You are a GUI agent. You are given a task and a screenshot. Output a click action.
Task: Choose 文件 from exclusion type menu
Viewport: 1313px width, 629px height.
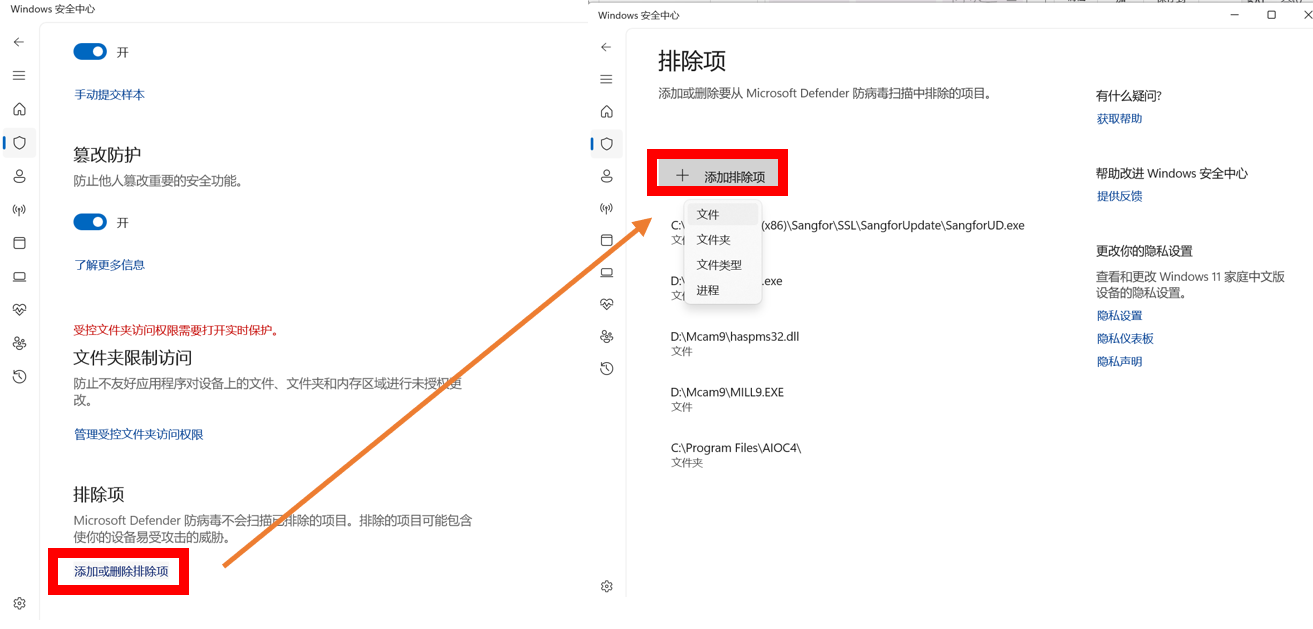click(x=723, y=215)
